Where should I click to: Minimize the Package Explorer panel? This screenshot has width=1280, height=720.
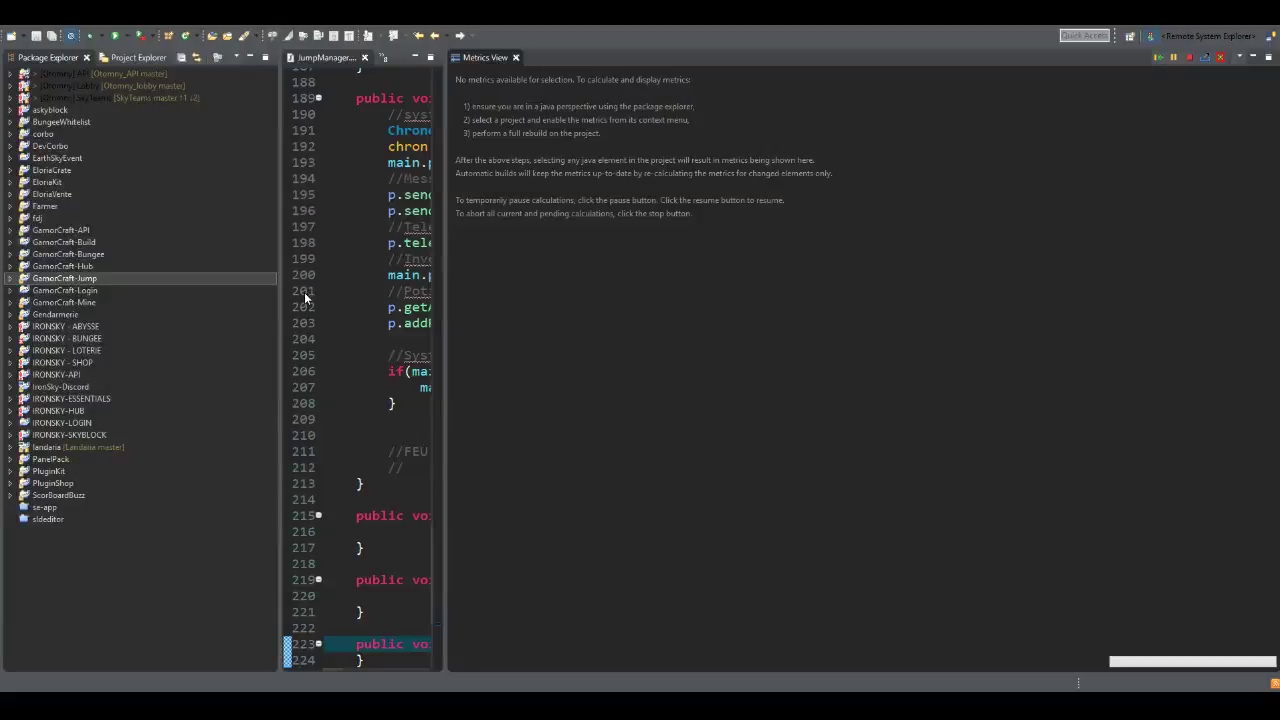point(250,57)
